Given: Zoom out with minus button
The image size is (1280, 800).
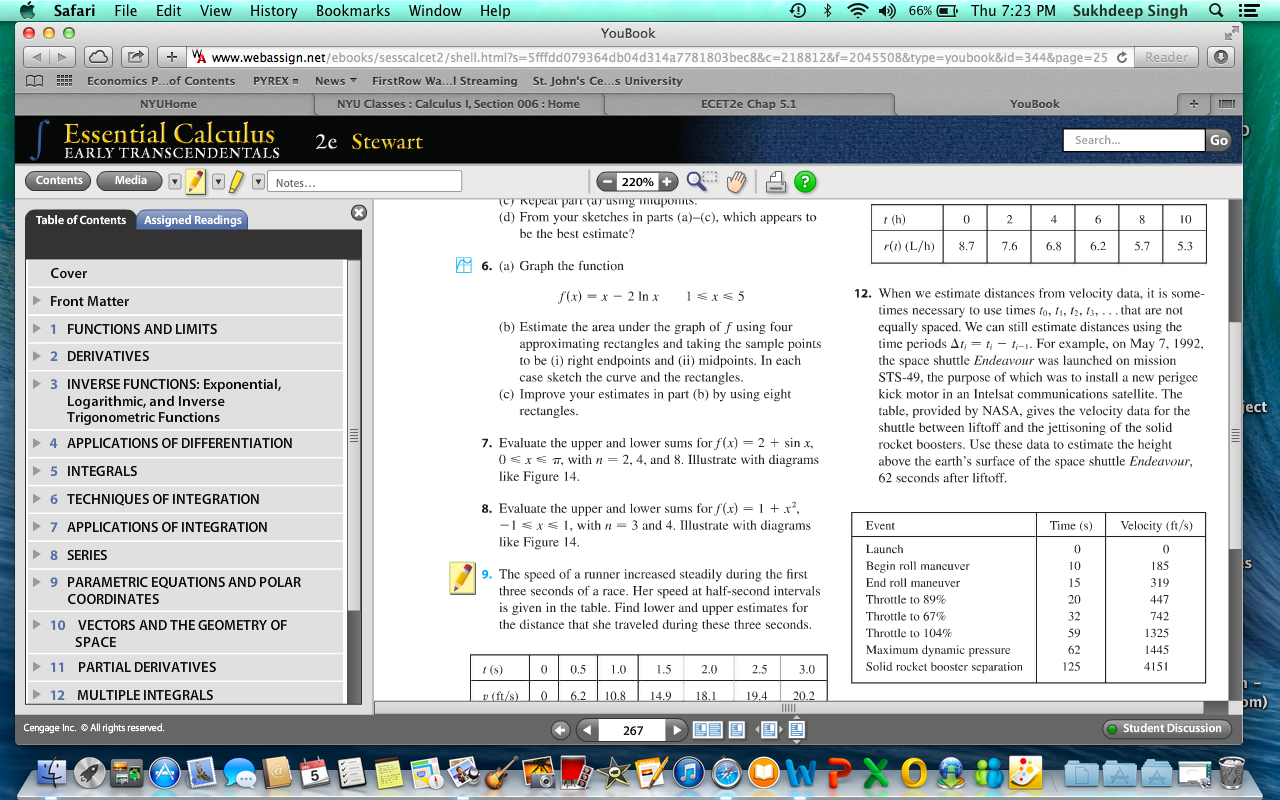Looking at the screenshot, I should [606, 182].
